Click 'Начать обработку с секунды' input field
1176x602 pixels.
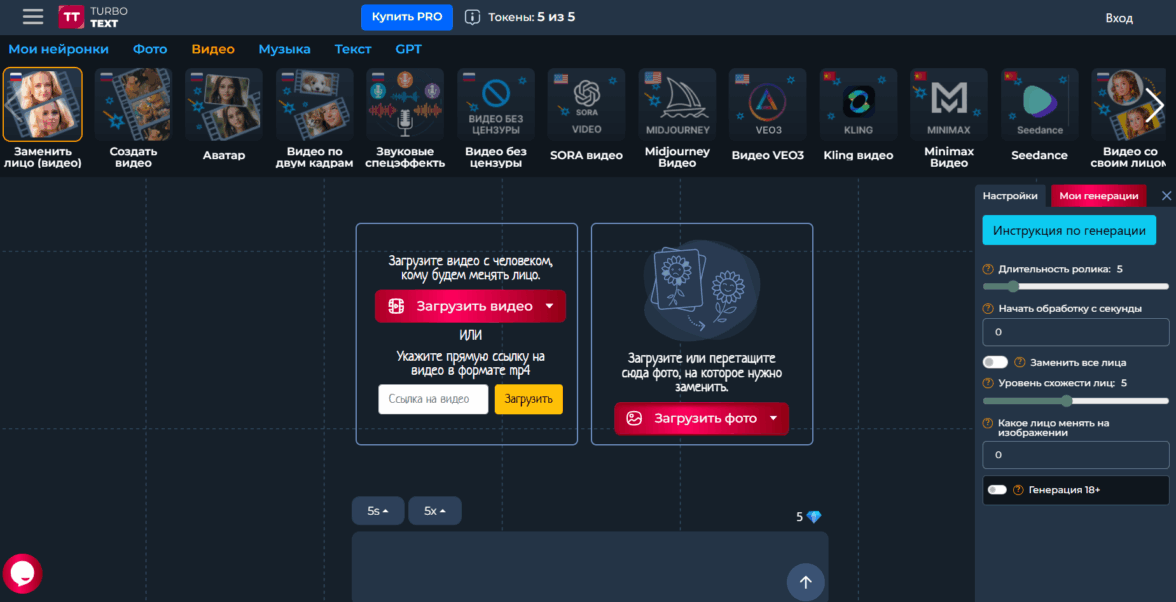coord(1076,332)
